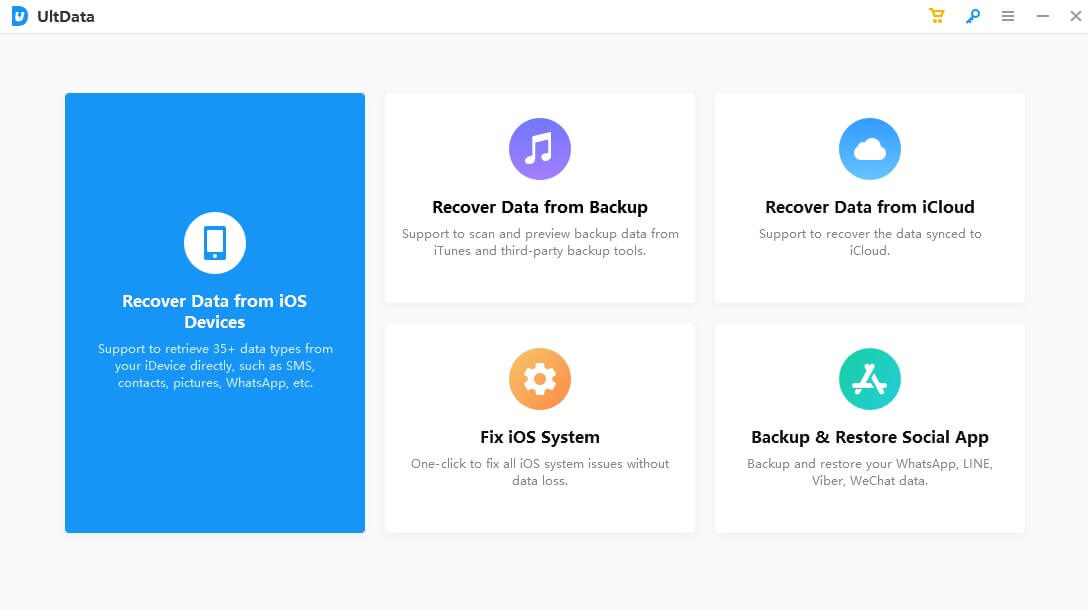Launch Backup & Restore Social App feature

coord(869,437)
